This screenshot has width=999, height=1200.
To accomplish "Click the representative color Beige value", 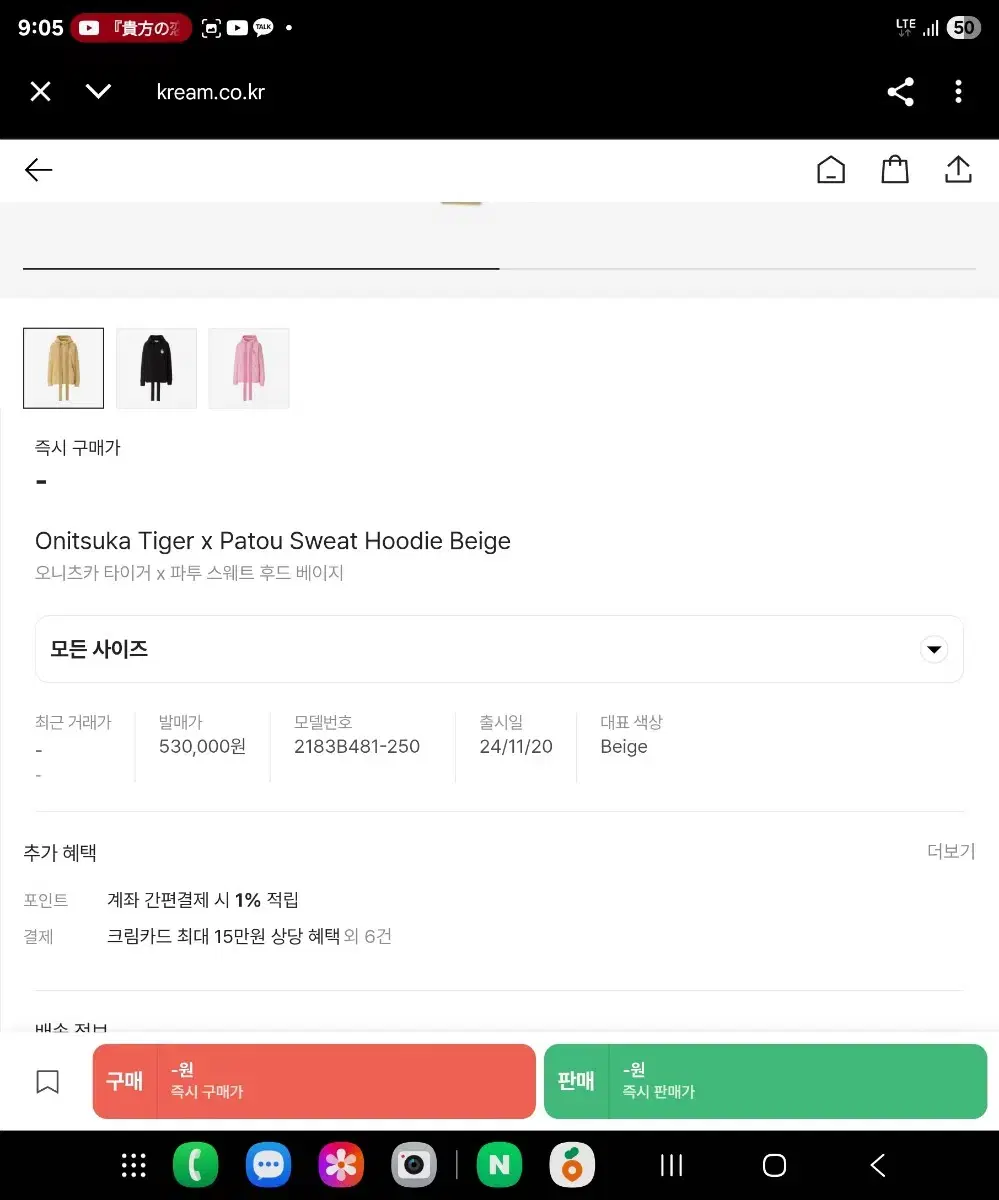I will [624, 747].
